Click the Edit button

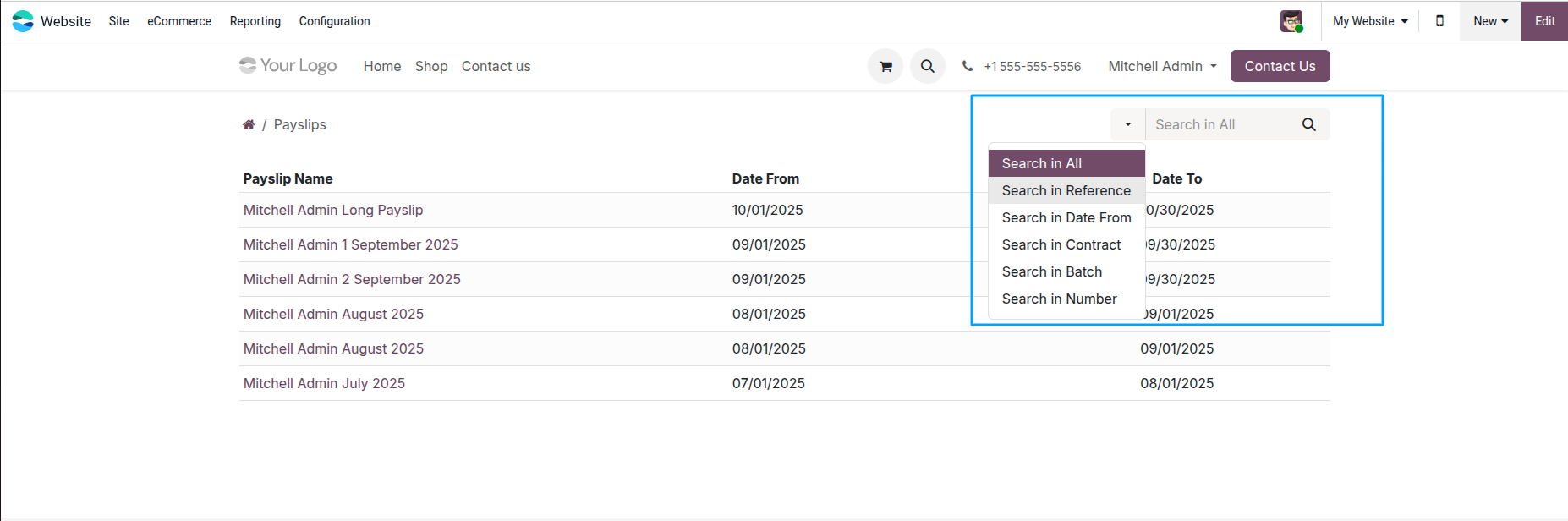click(x=1544, y=21)
